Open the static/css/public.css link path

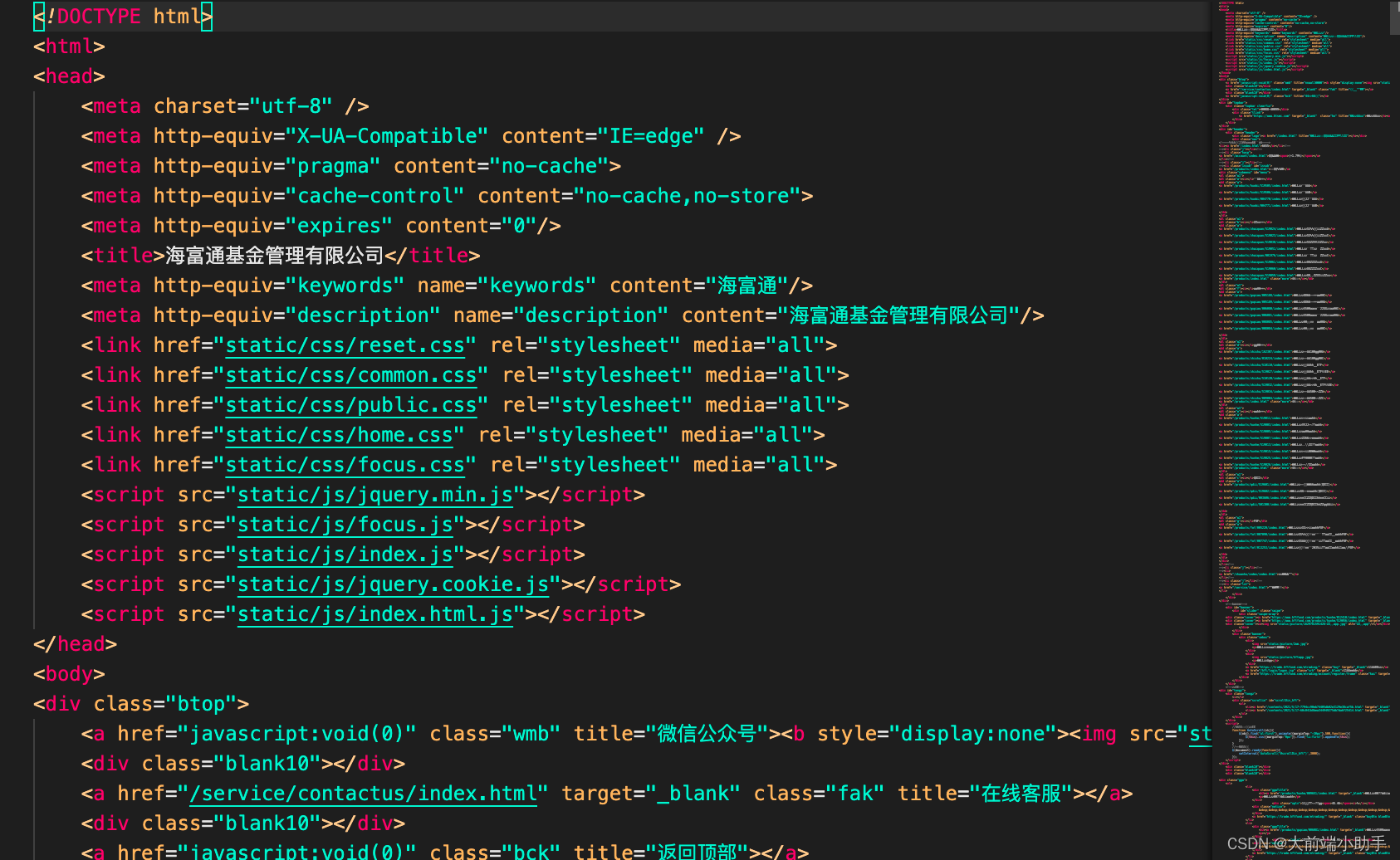click(351, 405)
